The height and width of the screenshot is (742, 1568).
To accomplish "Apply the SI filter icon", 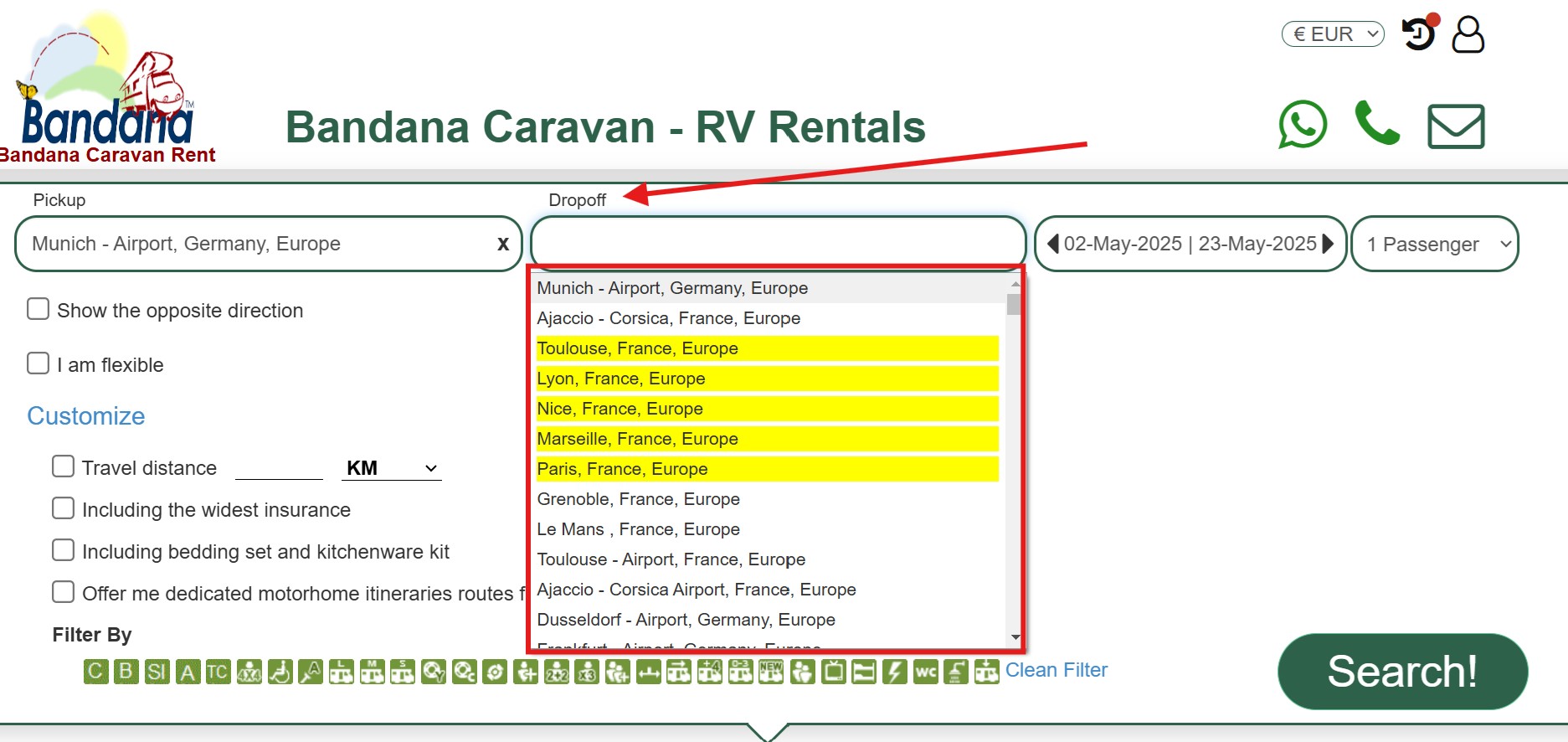I will pos(157,672).
